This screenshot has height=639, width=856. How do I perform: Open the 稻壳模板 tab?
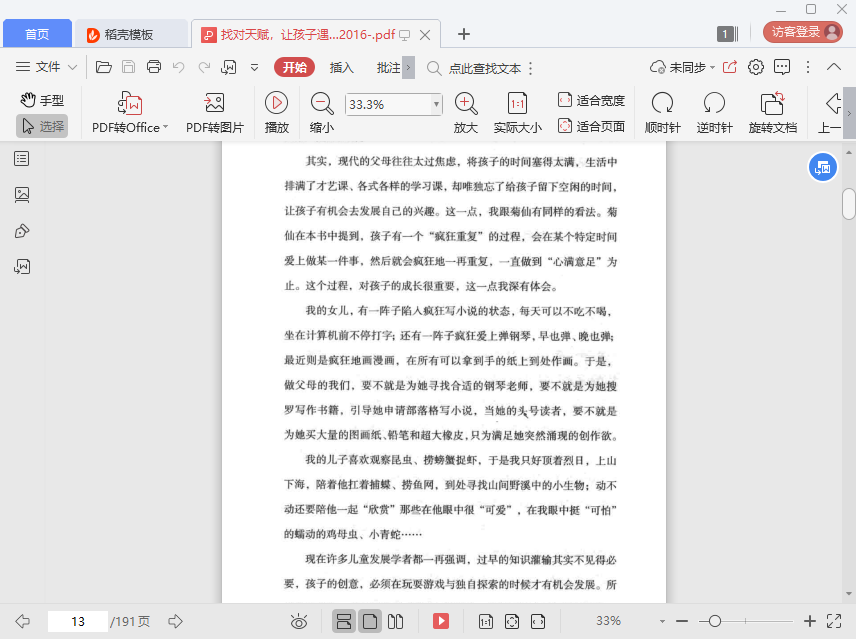129,34
